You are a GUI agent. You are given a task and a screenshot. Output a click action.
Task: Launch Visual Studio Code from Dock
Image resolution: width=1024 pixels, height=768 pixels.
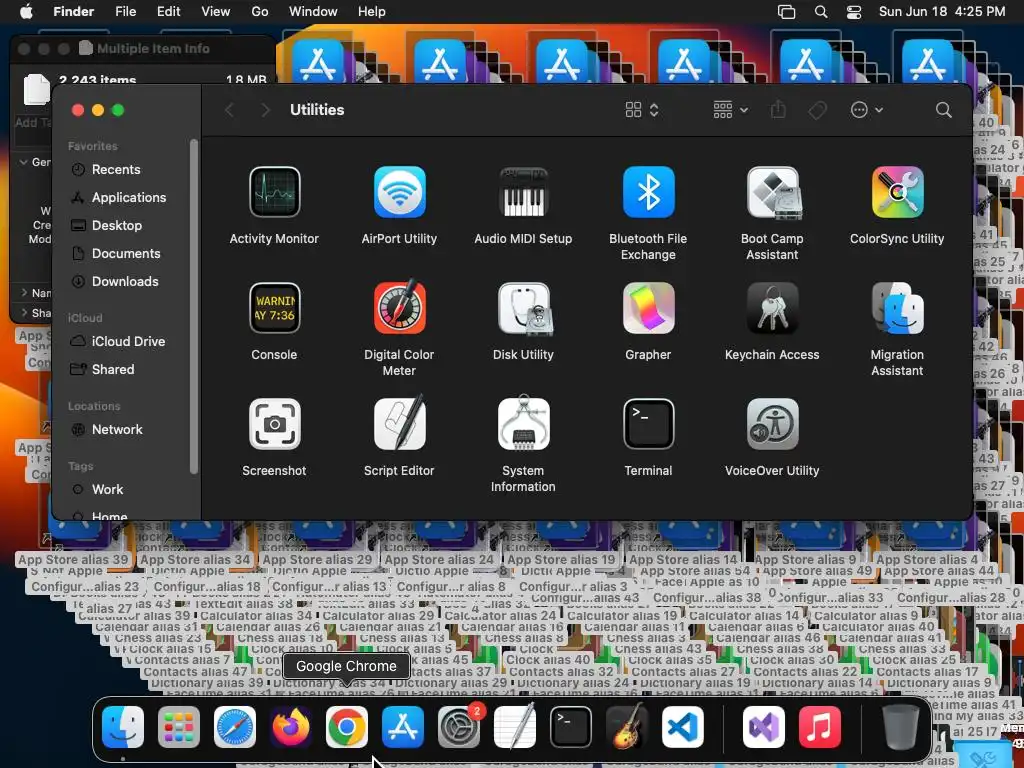[x=682, y=727]
